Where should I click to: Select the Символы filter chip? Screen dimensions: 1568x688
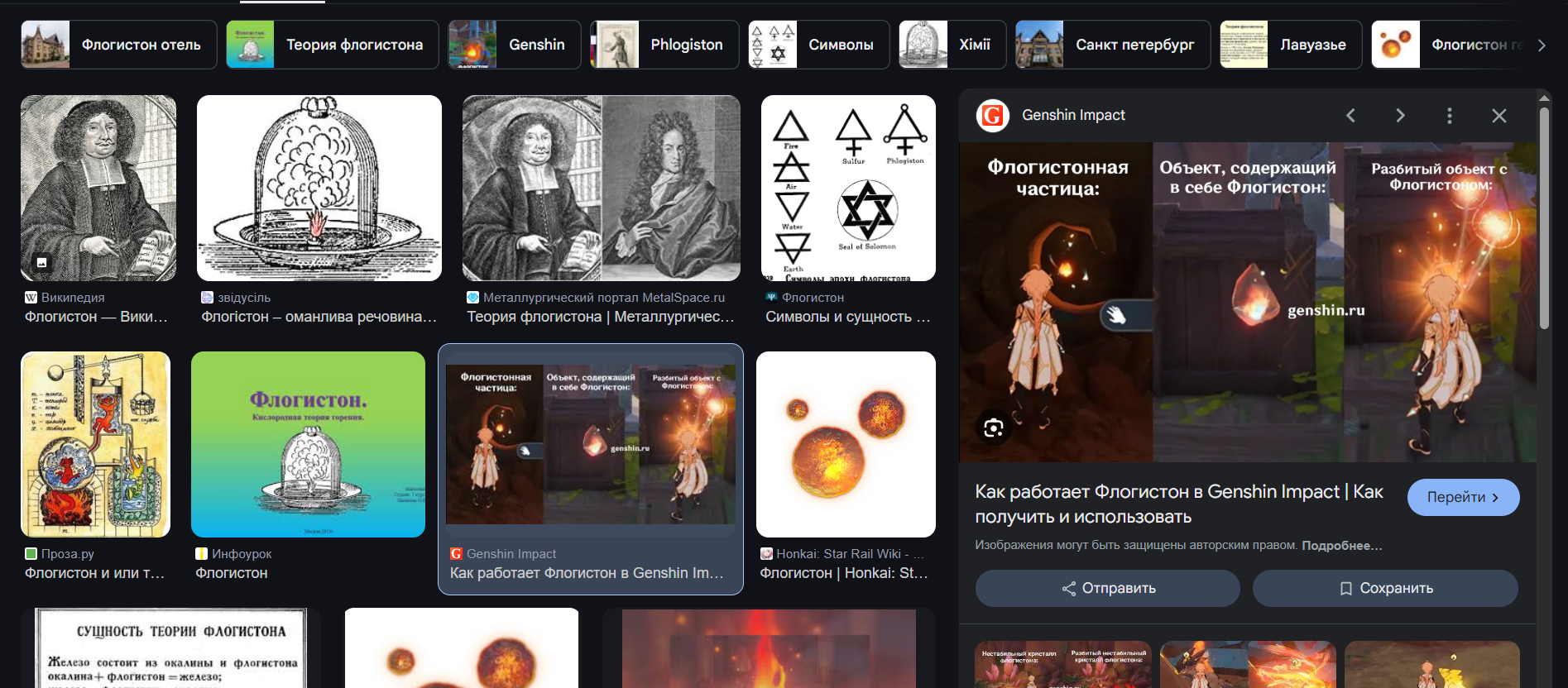tap(818, 45)
